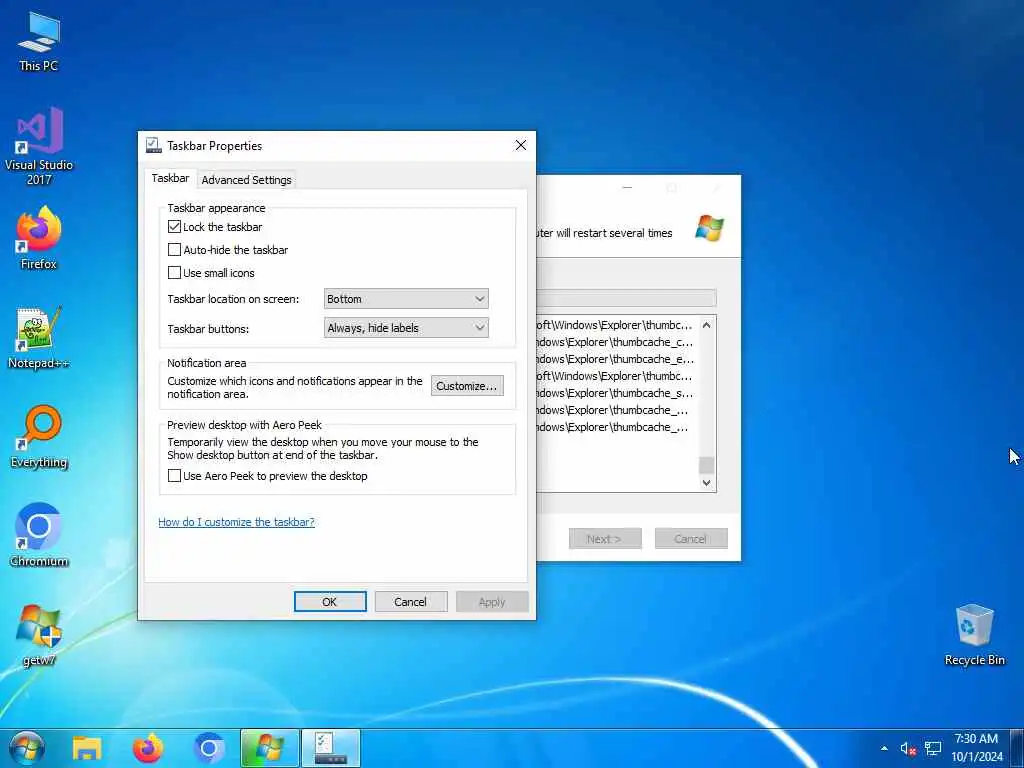Image resolution: width=1024 pixels, height=768 pixels.
Task: Click Cancel in installer window
Action: coord(691,539)
